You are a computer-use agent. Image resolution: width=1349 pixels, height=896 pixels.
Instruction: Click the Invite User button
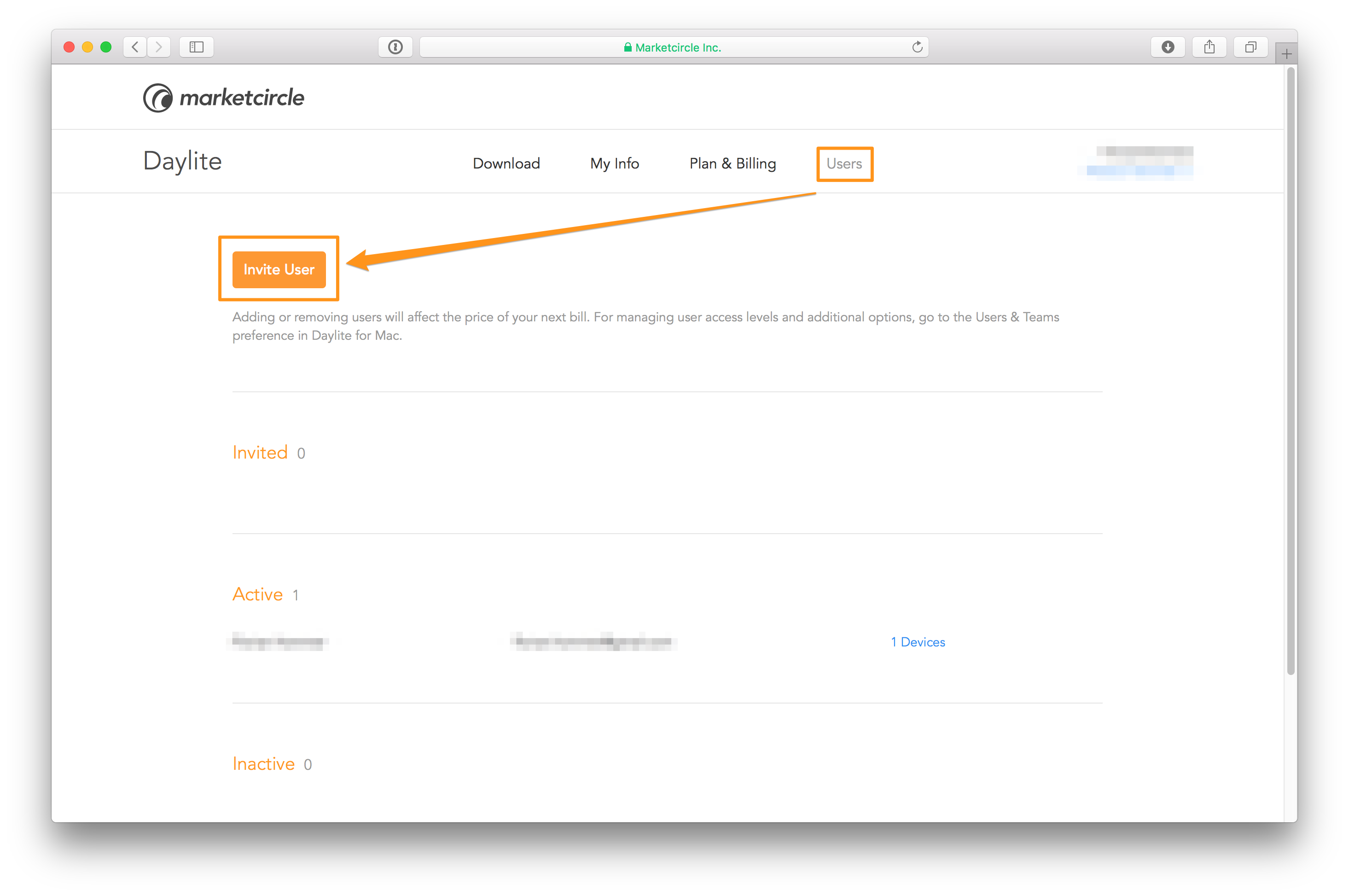point(279,269)
